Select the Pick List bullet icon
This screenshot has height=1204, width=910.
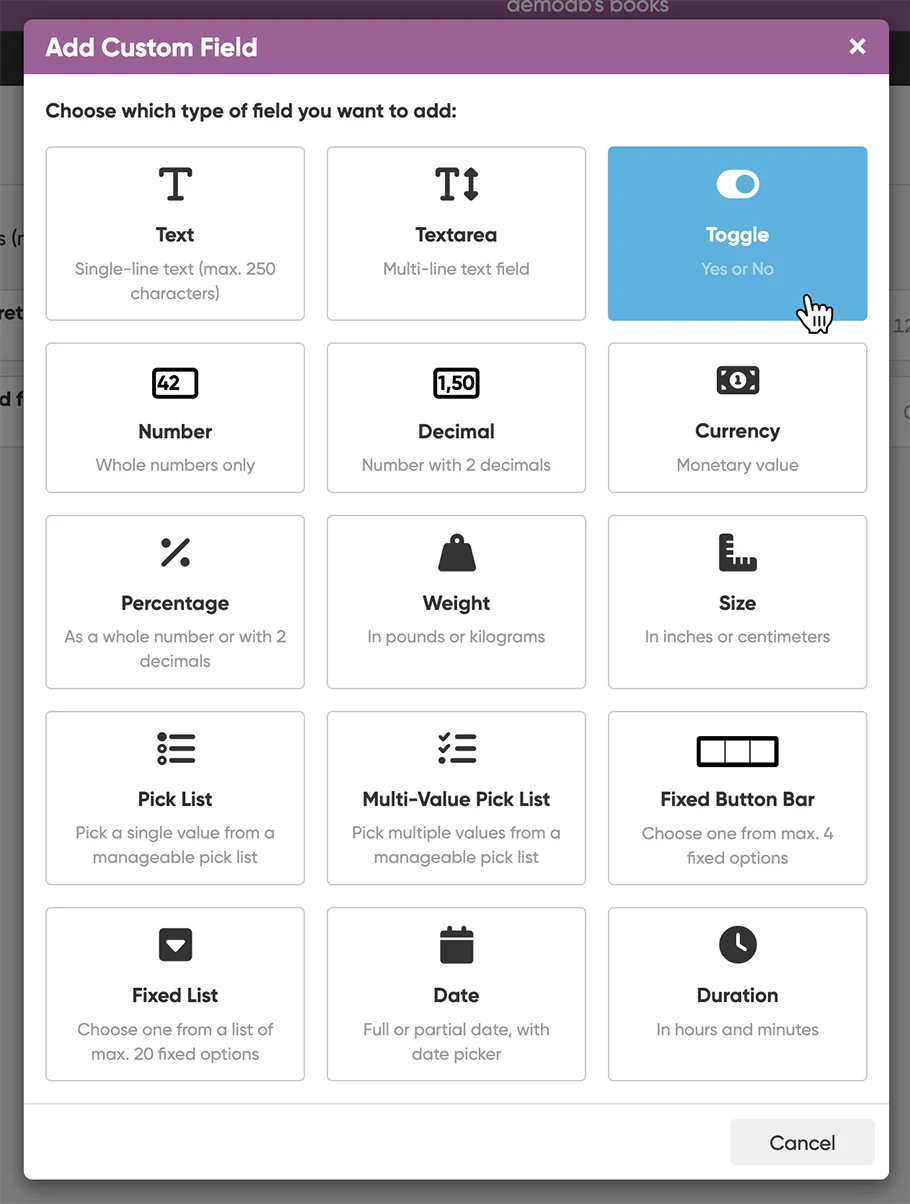[175, 749]
